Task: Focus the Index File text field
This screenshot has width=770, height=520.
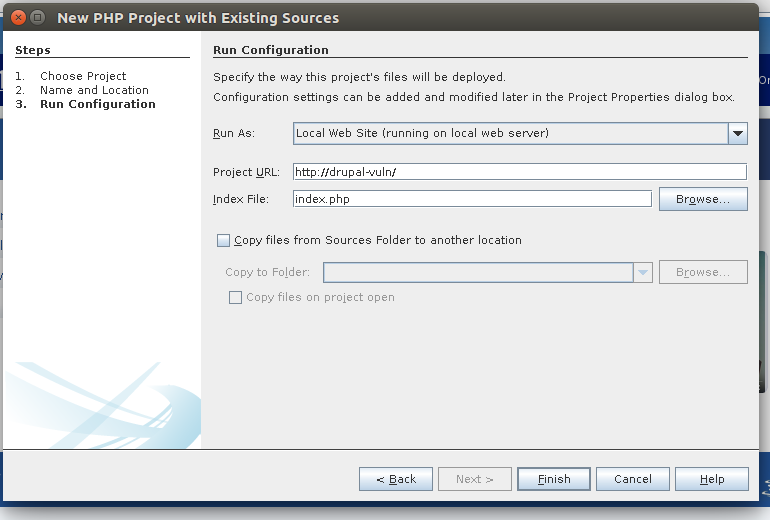Action: 472,199
